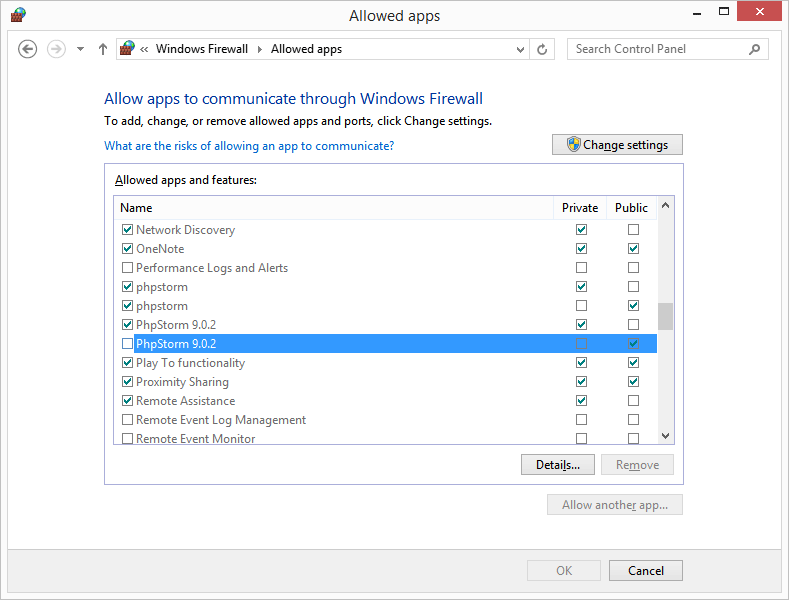Click the Allowed apps breadcrumb
Viewport: 789px width, 600px height.
(306, 49)
